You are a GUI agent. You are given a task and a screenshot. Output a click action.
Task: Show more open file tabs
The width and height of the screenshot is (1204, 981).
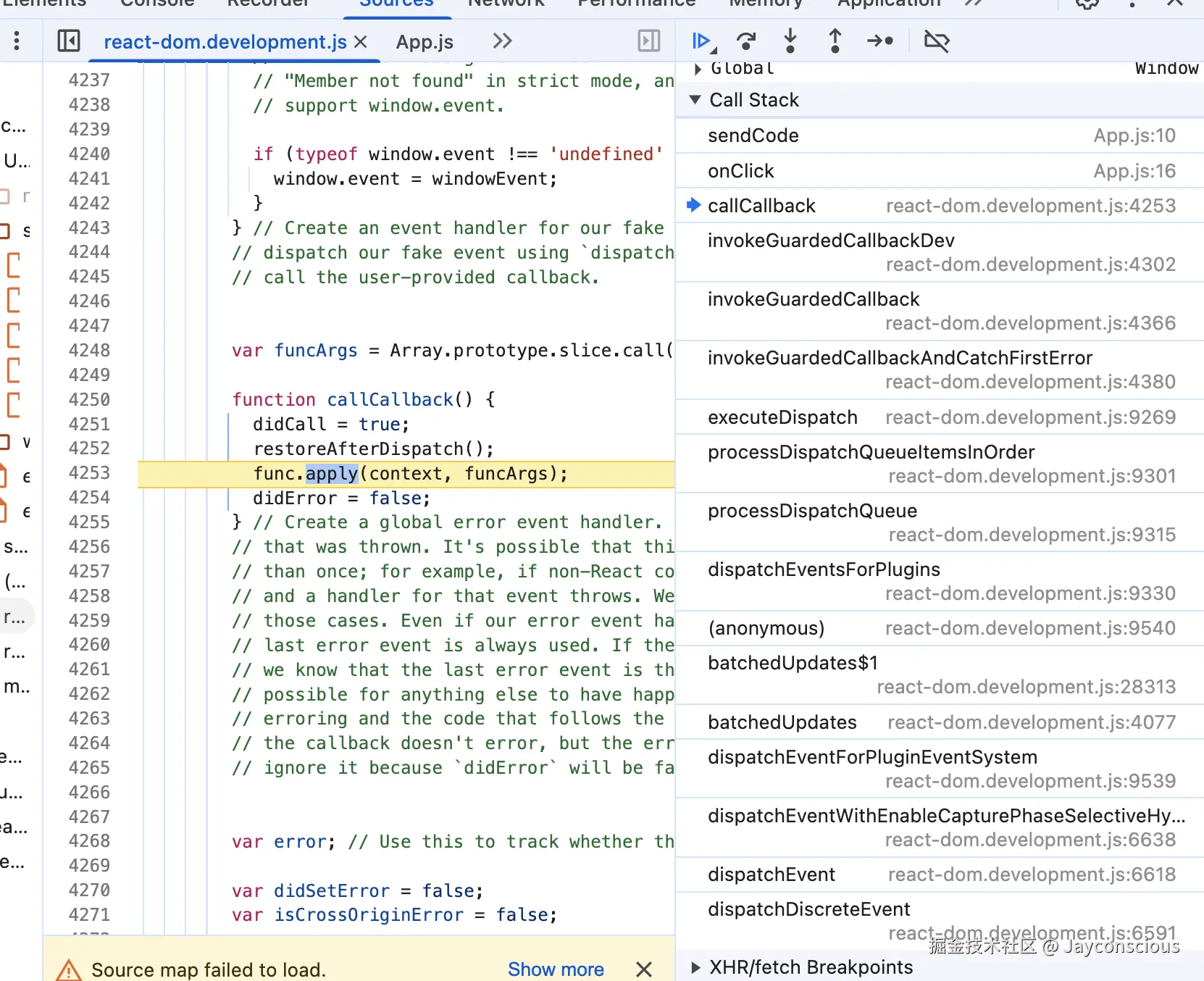(502, 41)
